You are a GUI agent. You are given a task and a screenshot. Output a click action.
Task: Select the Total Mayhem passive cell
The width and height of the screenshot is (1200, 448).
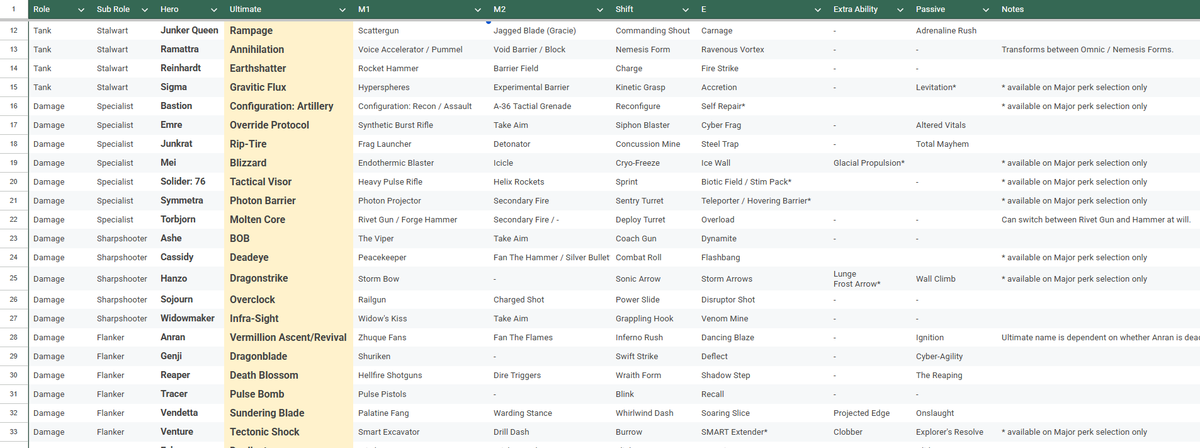(x=954, y=144)
